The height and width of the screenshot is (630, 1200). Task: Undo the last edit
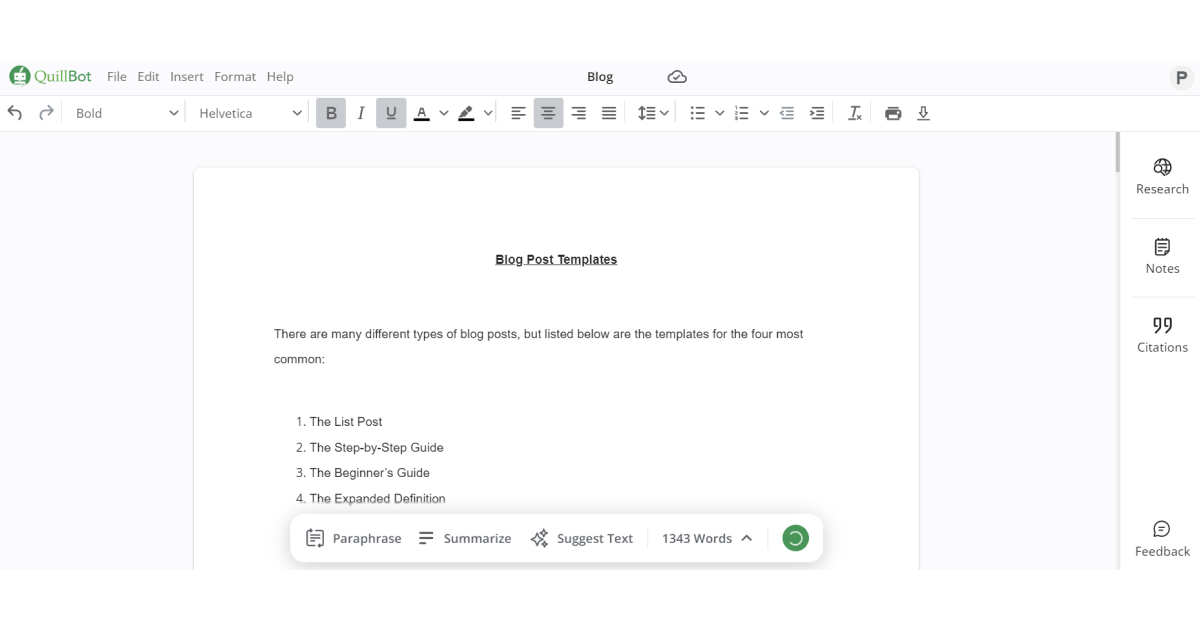[x=15, y=113]
